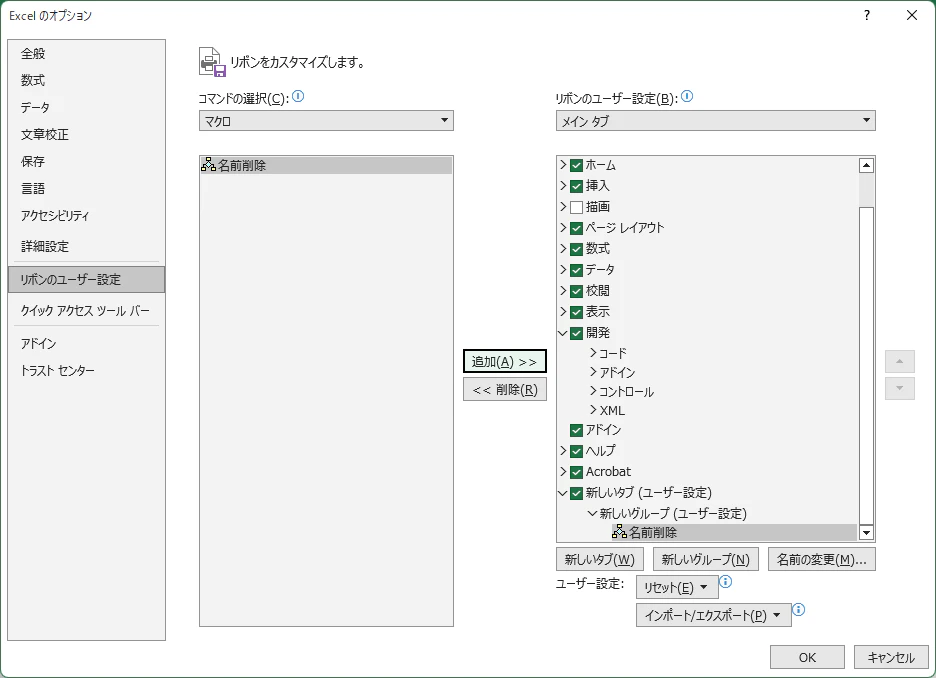Open the インポート/エクスポート dropdown
Viewport: 936px width, 678px height.
coord(713,615)
